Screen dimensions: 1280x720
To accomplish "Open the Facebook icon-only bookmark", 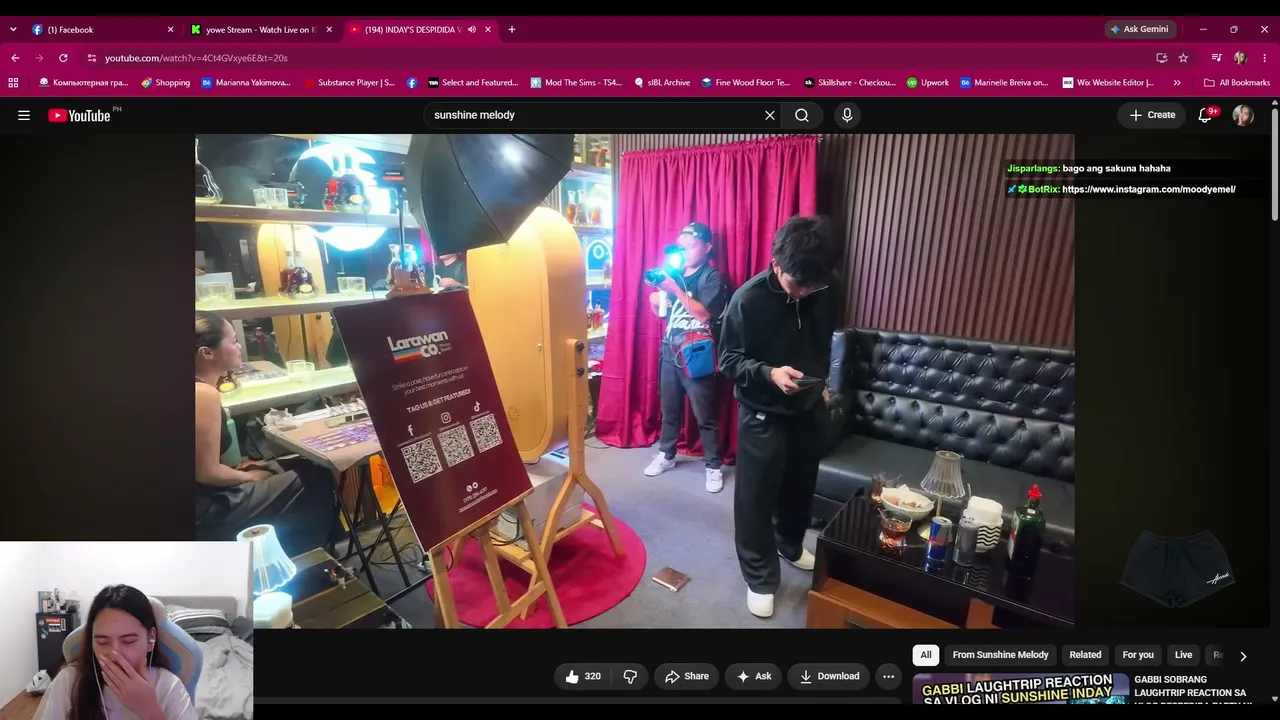I will coord(412,83).
